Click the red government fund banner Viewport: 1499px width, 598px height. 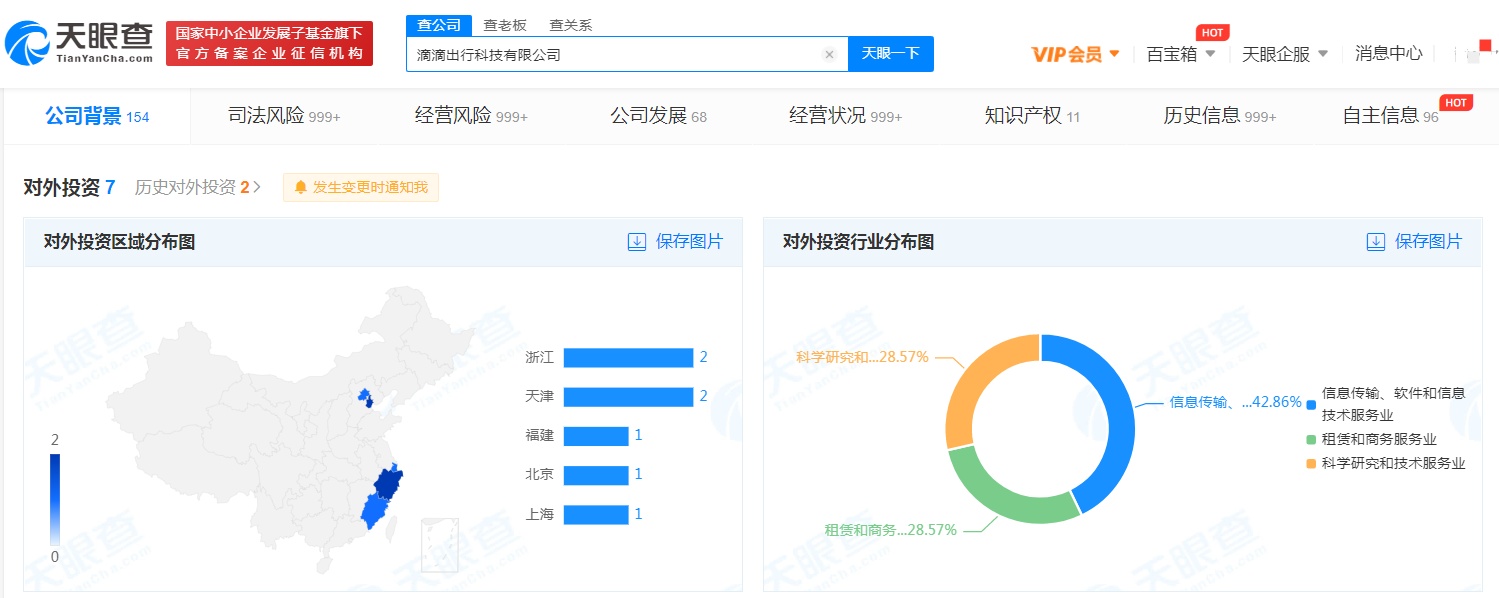pyautogui.click(x=269, y=43)
